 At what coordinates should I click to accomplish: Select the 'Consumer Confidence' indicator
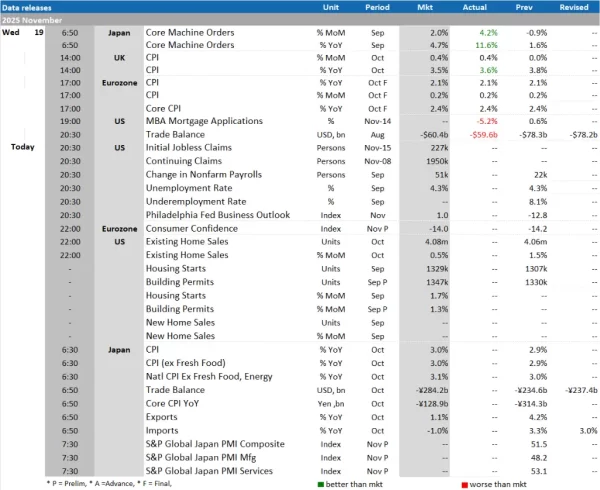(x=194, y=228)
